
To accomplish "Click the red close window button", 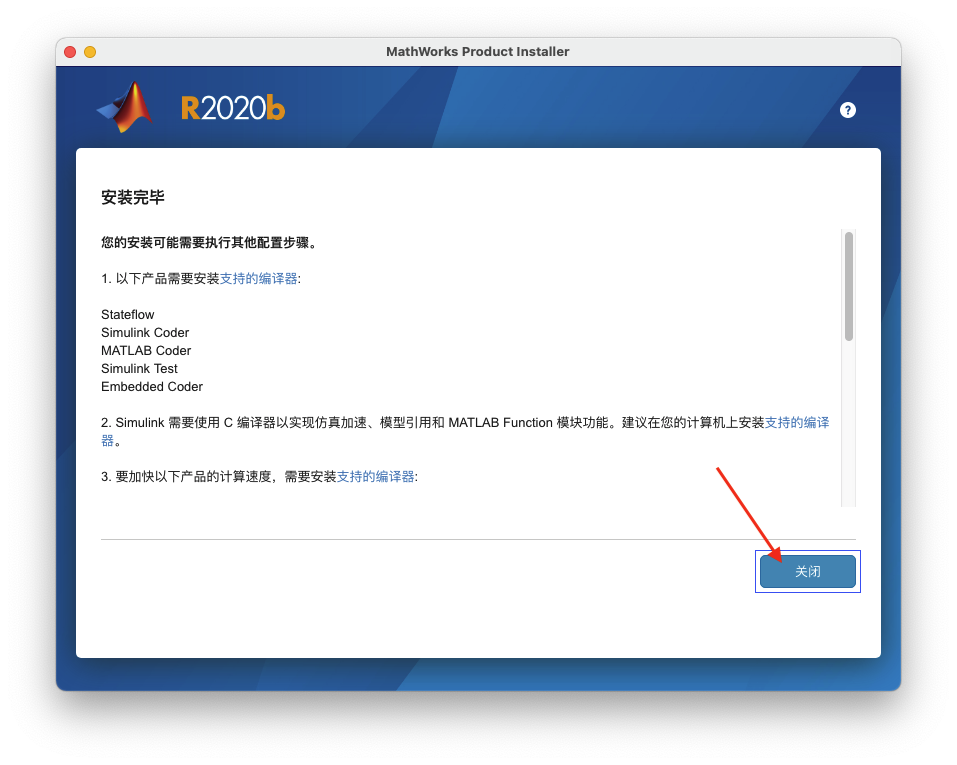I will [x=70, y=52].
